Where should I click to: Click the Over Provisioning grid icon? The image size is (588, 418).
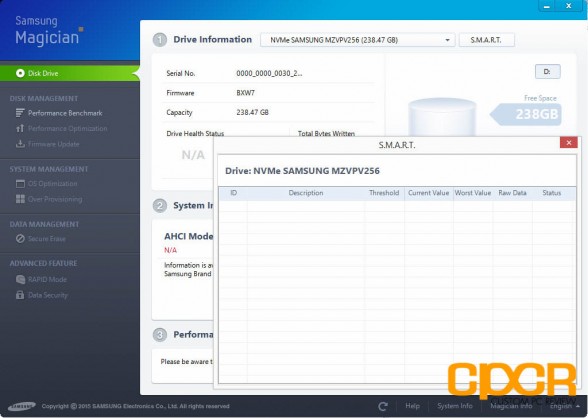[x=20, y=199]
